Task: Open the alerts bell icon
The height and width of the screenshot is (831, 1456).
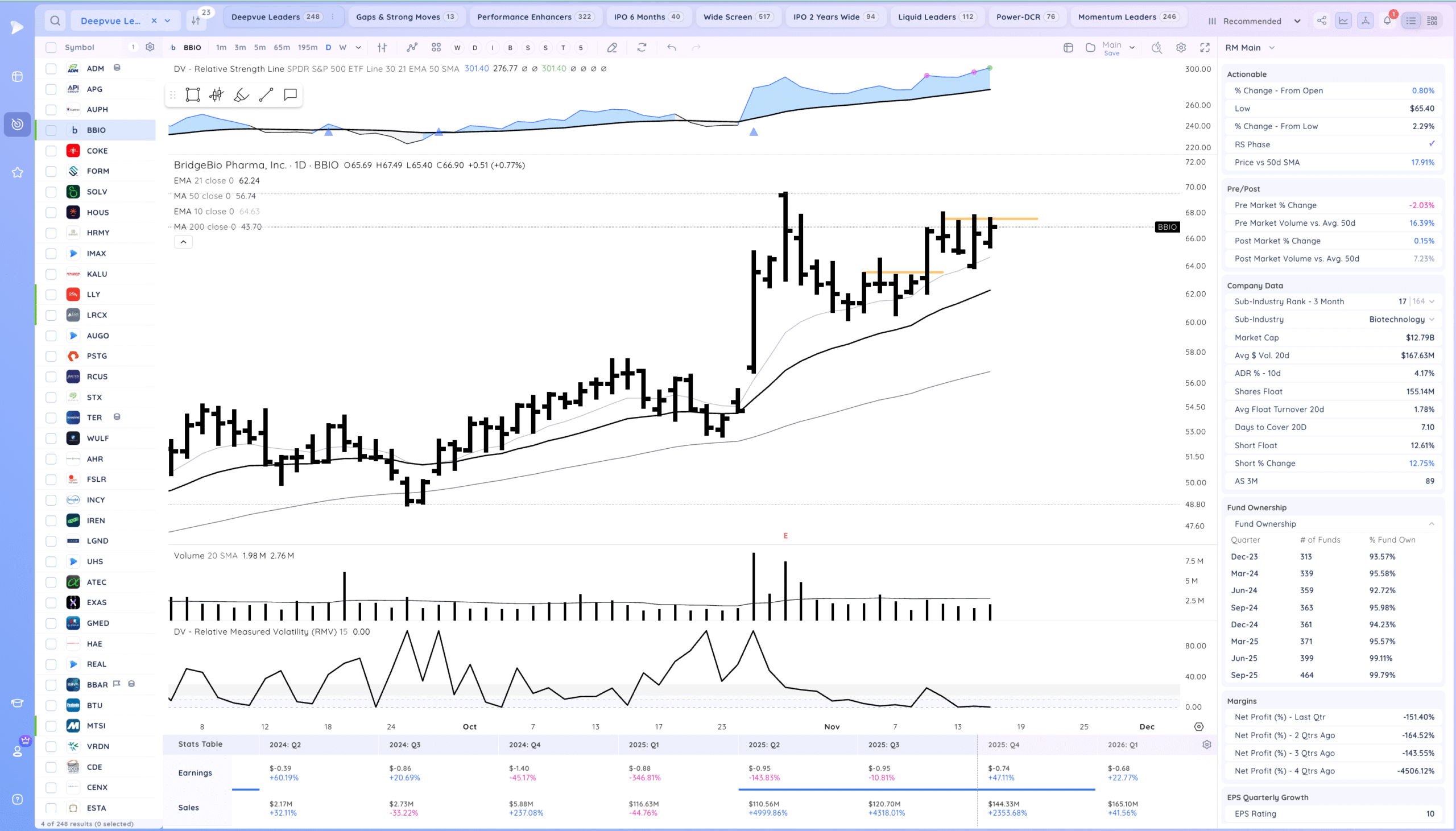Action: (x=1387, y=21)
